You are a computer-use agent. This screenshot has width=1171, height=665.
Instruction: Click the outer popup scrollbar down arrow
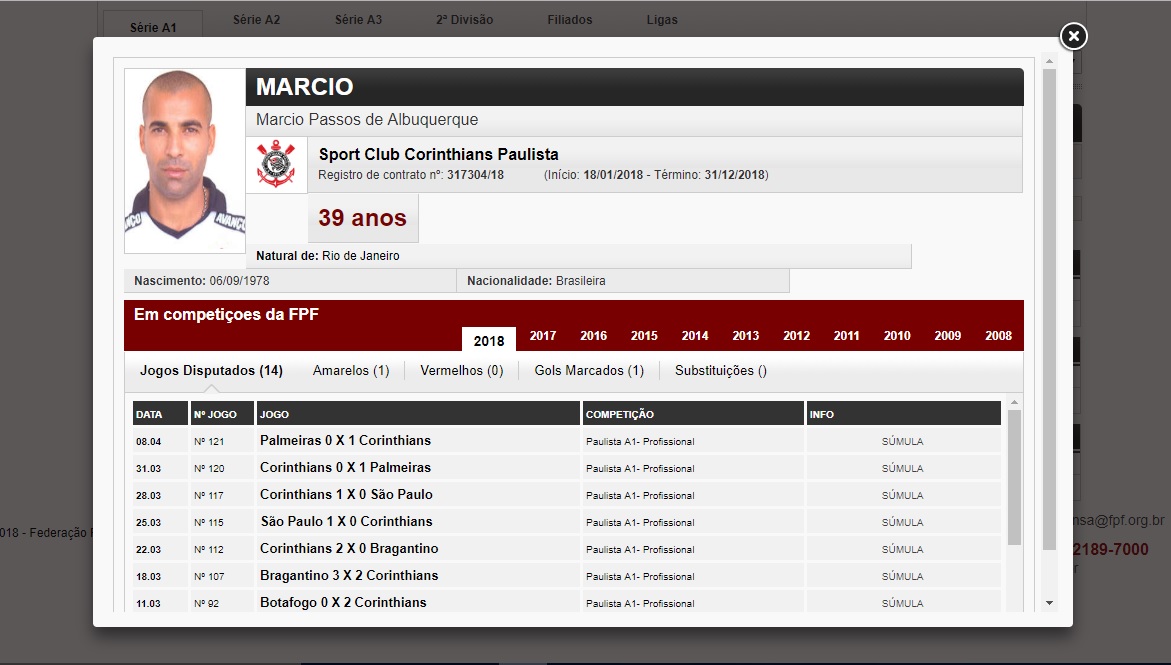pos(1049,603)
